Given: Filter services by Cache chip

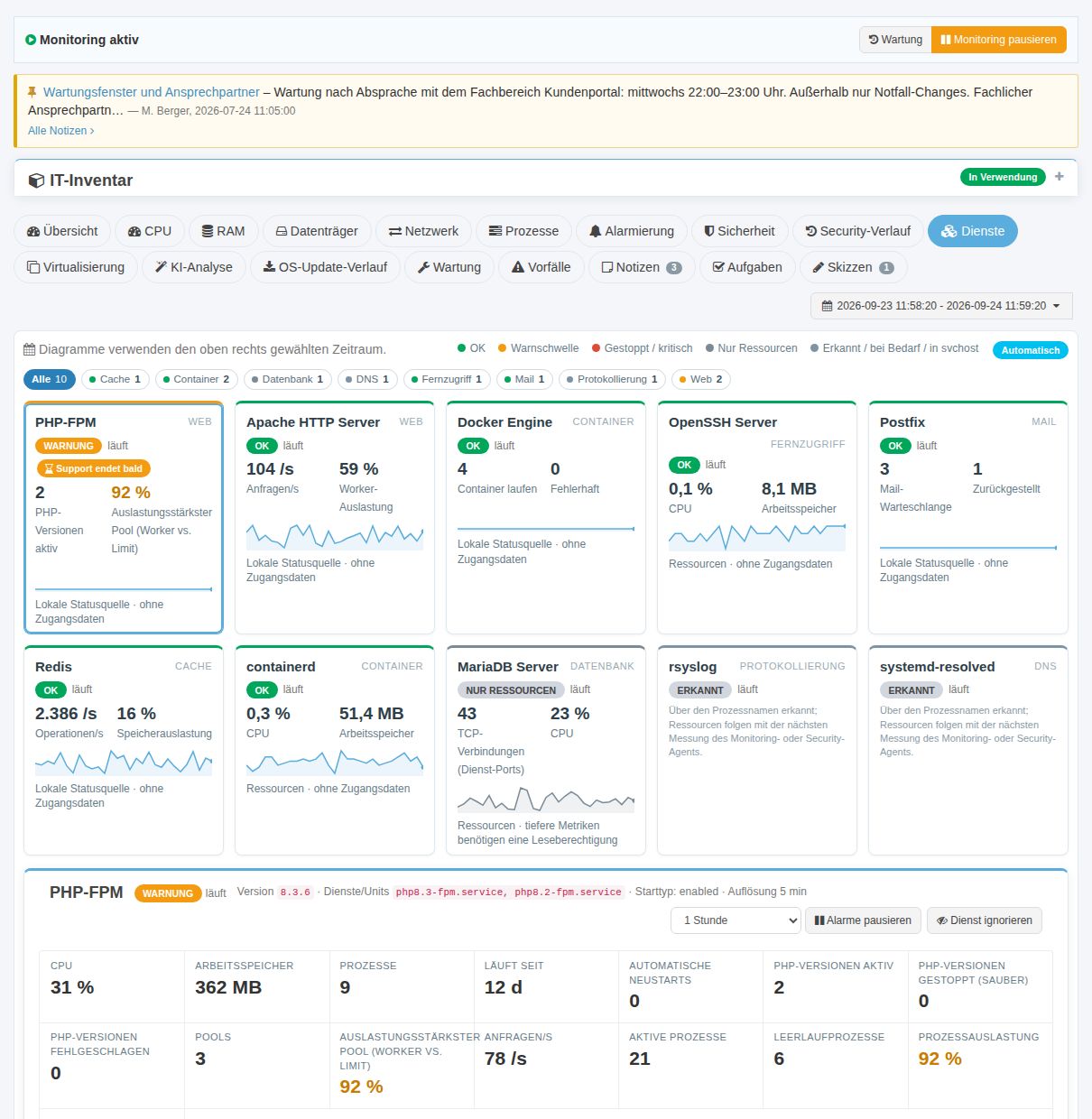Looking at the screenshot, I should point(116,379).
